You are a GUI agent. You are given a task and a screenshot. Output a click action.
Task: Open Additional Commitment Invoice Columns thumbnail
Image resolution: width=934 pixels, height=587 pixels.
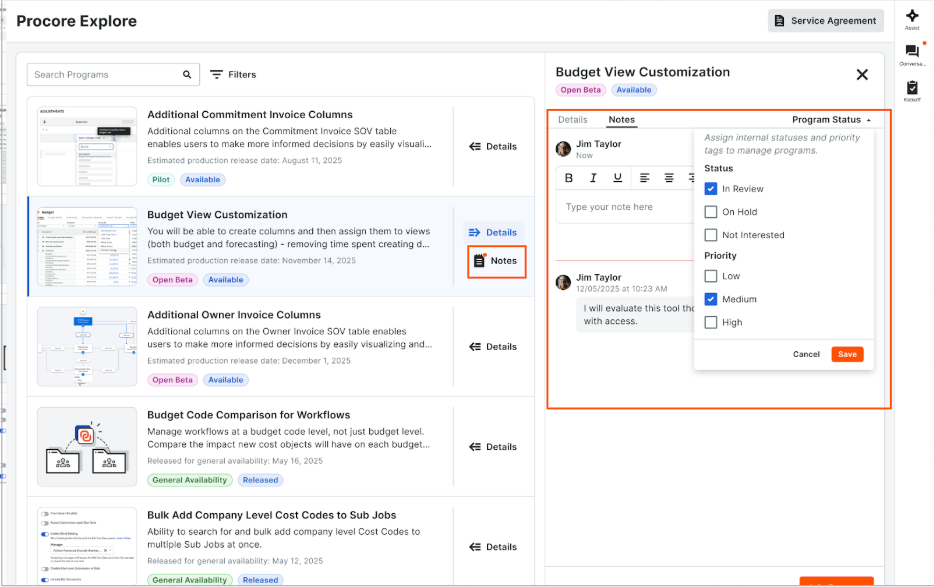tap(87, 147)
